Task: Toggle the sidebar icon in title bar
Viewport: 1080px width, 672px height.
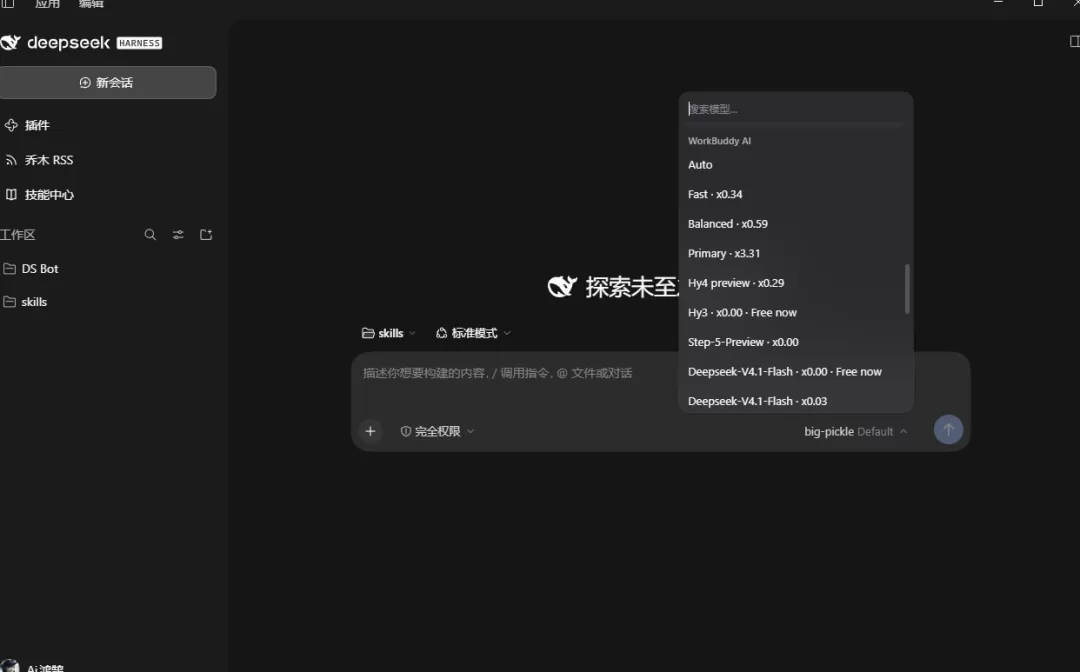Action: pyautogui.click(x=7, y=3)
